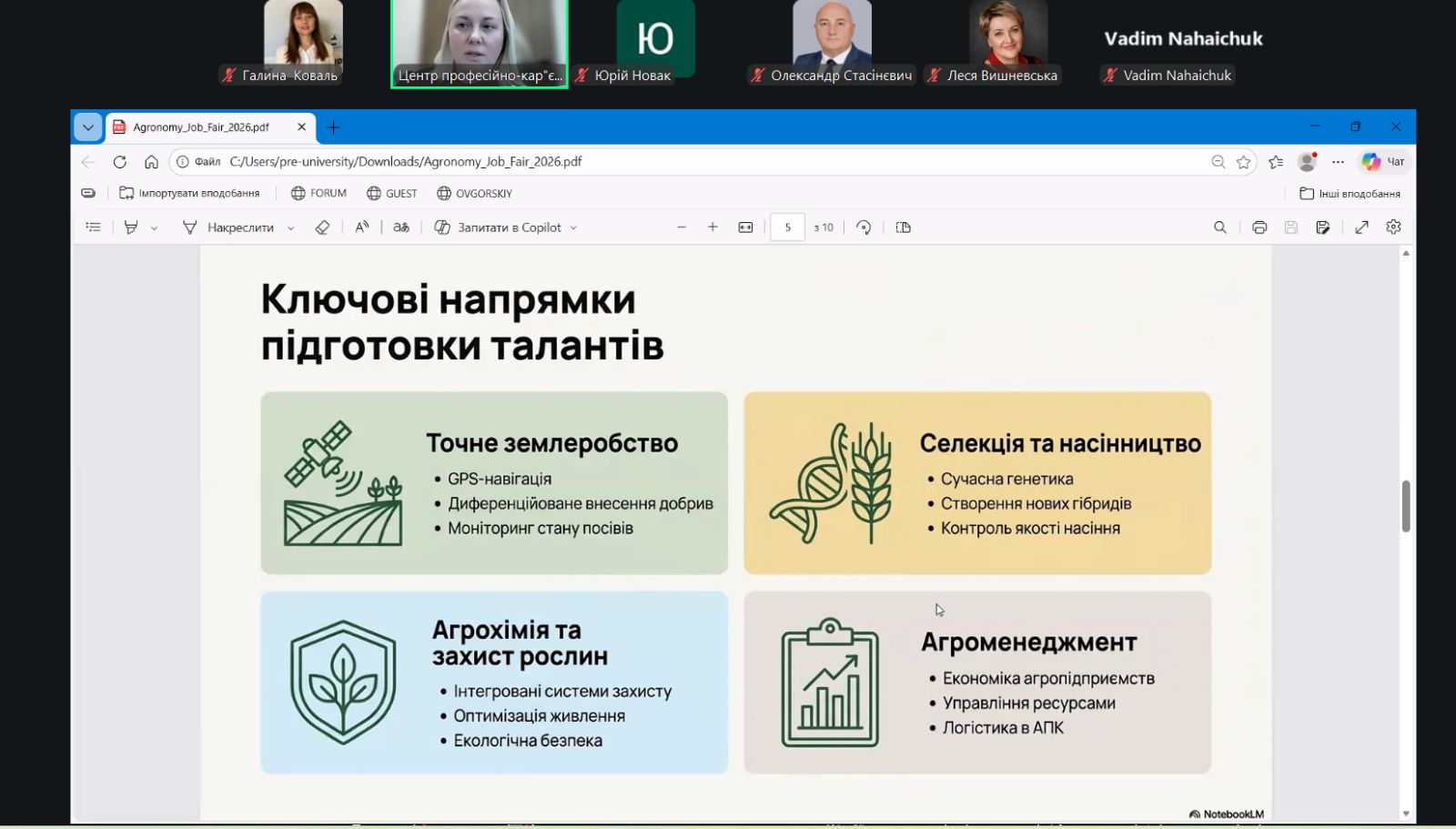Zoom in with the plus button
This screenshot has height=829, width=1456.
pos(713,227)
